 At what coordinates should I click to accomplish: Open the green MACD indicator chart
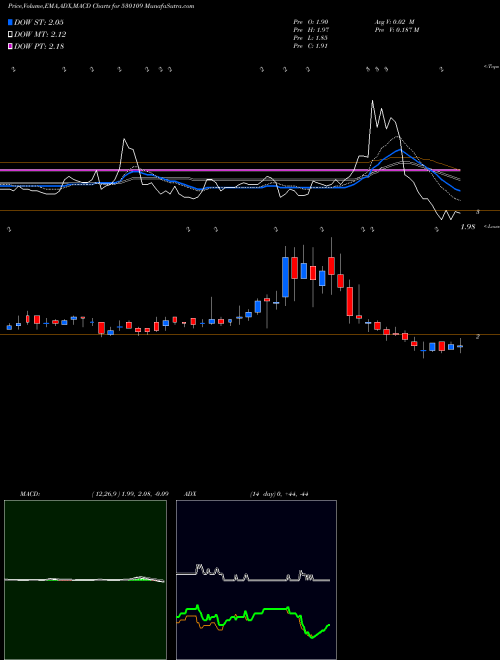[x=85, y=580]
